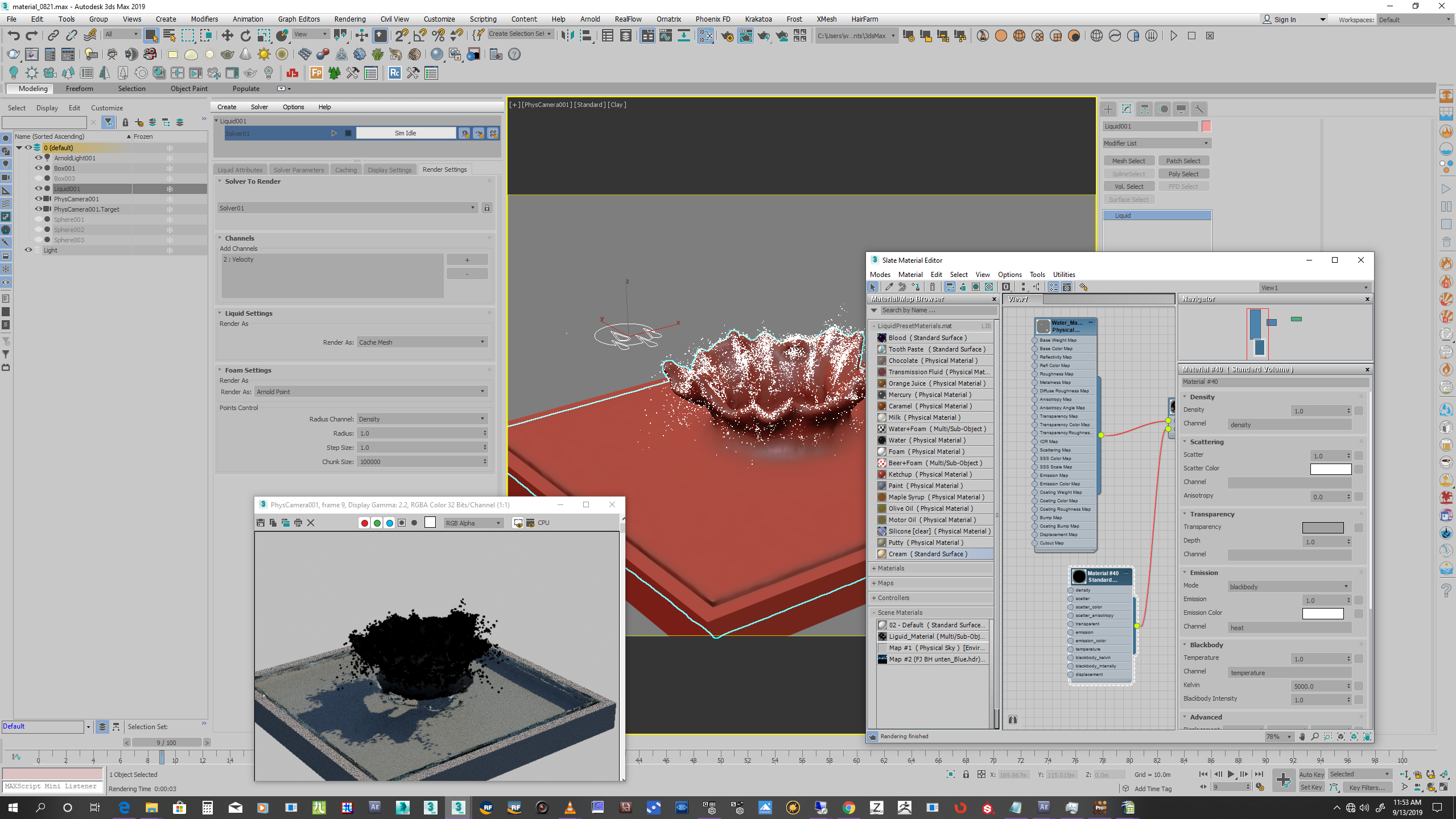The image size is (1456, 819).
Task: Select the Select and Move tool
Action: (228, 35)
